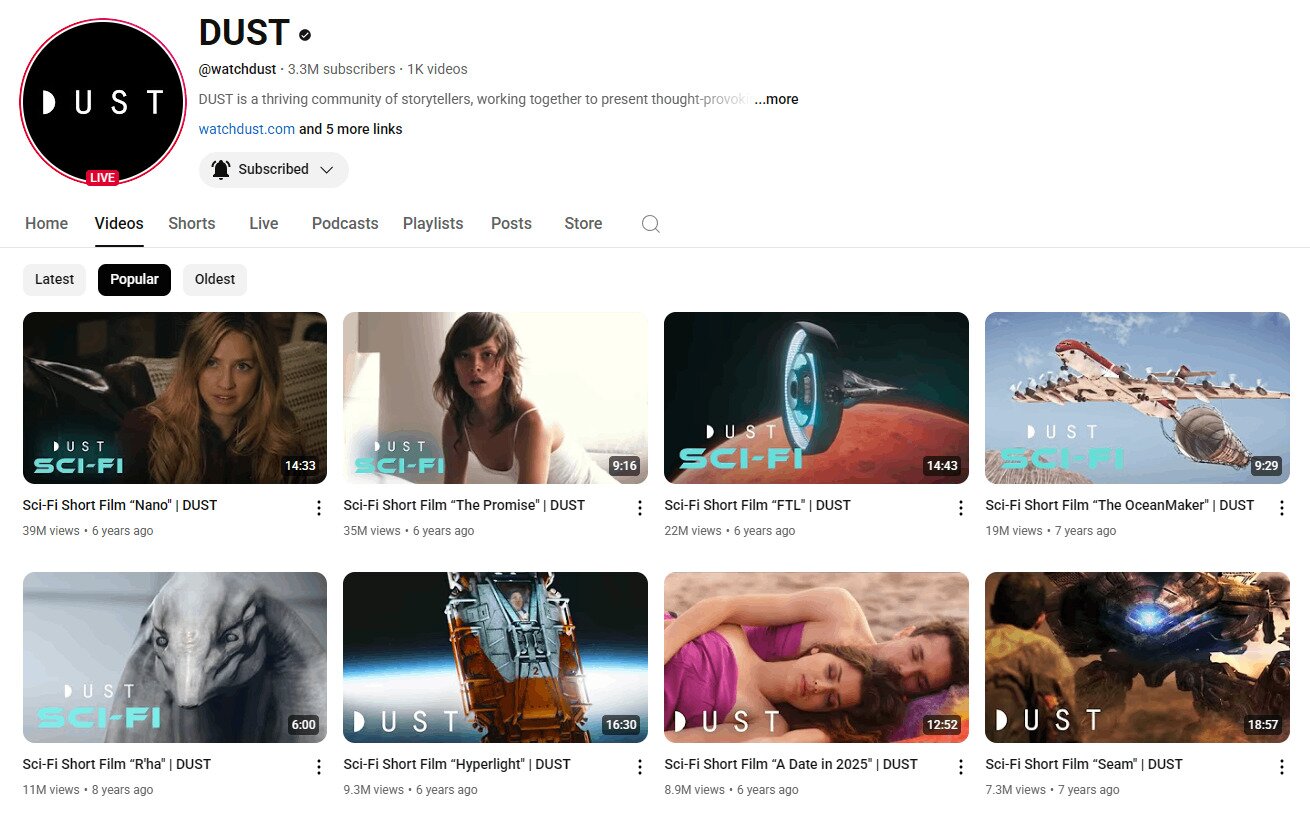Click the DUST channel avatar

point(102,102)
